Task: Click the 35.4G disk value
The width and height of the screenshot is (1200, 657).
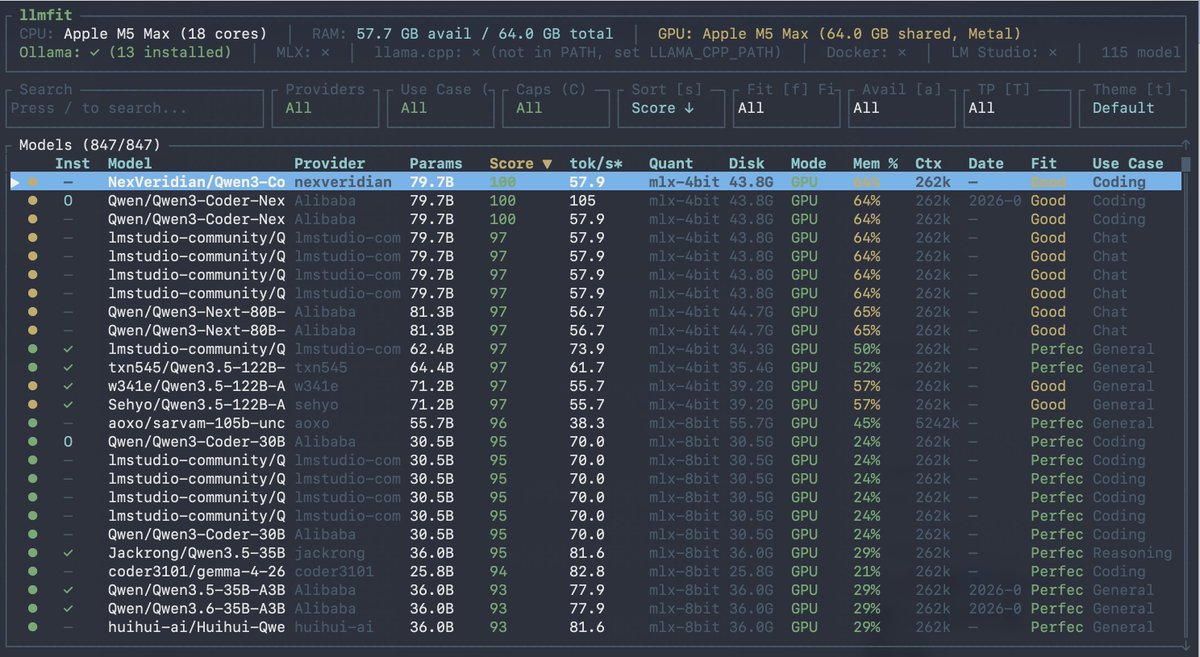Action: (751, 368)
